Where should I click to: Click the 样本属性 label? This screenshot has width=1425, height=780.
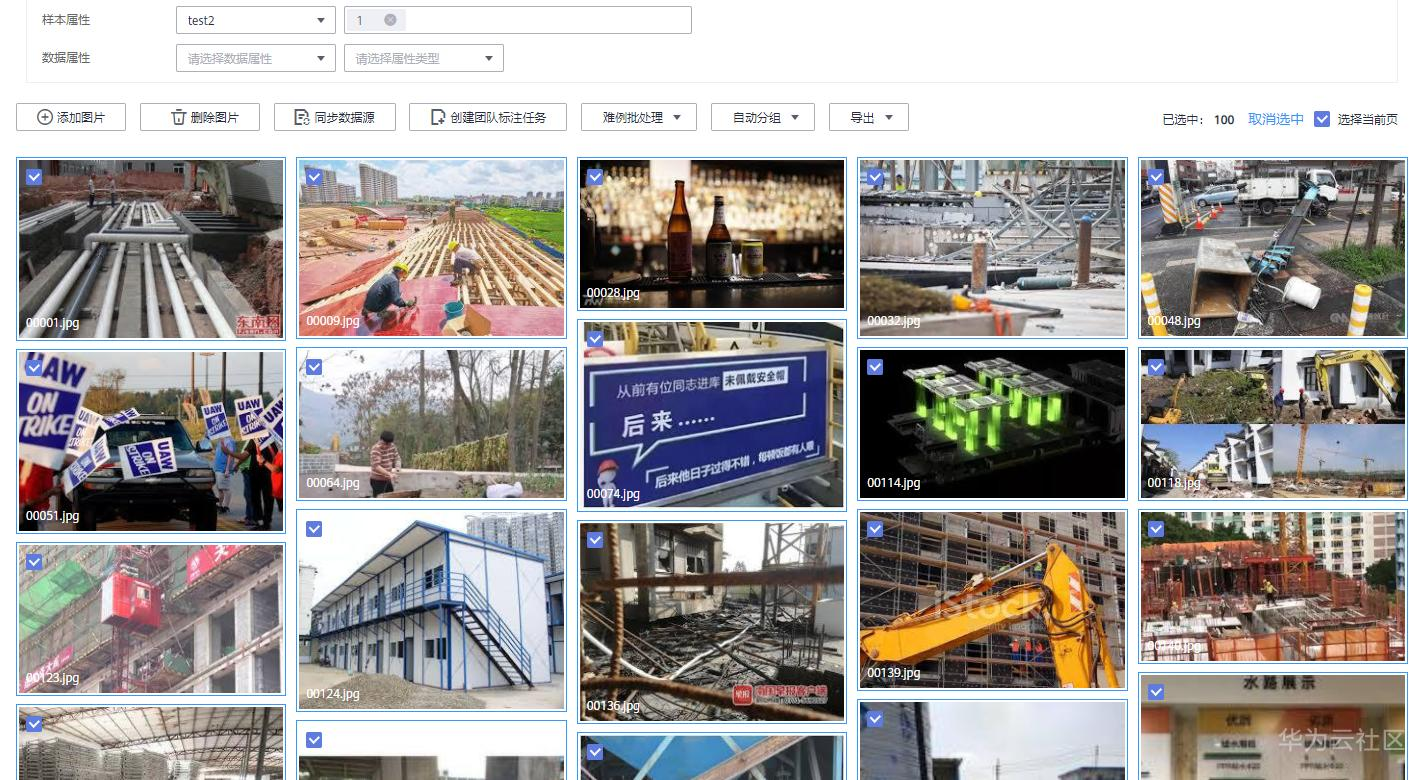point(66,20)
